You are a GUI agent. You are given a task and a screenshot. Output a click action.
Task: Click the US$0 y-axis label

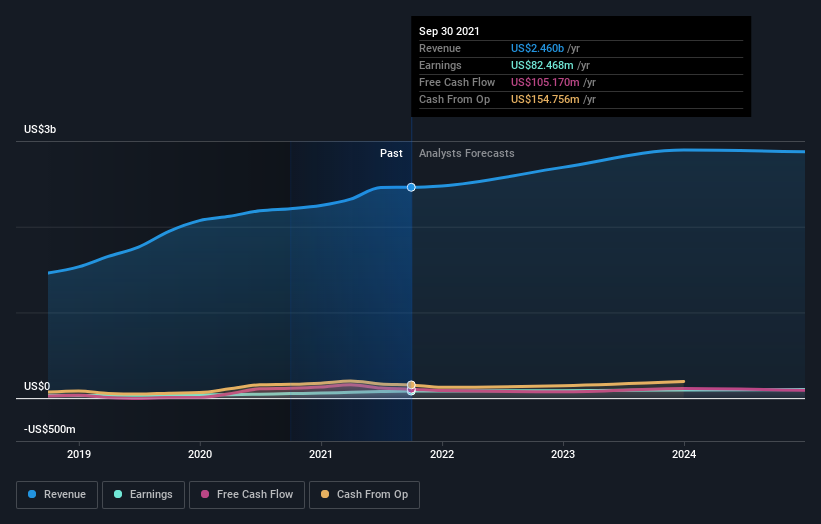point(37,386)
